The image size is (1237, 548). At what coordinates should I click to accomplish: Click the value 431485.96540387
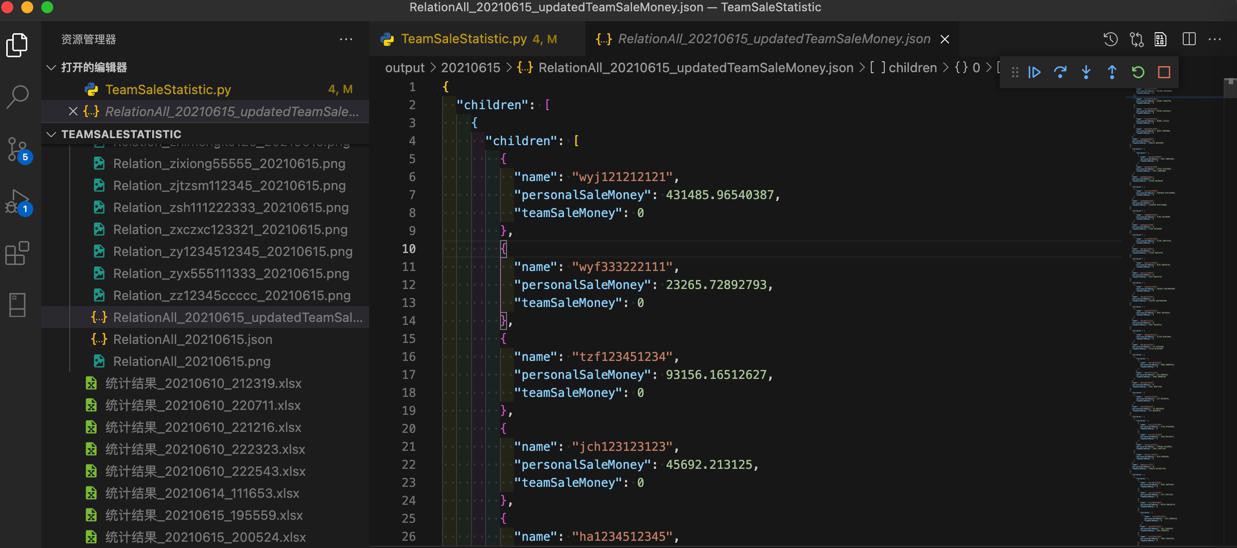[719, 195]
